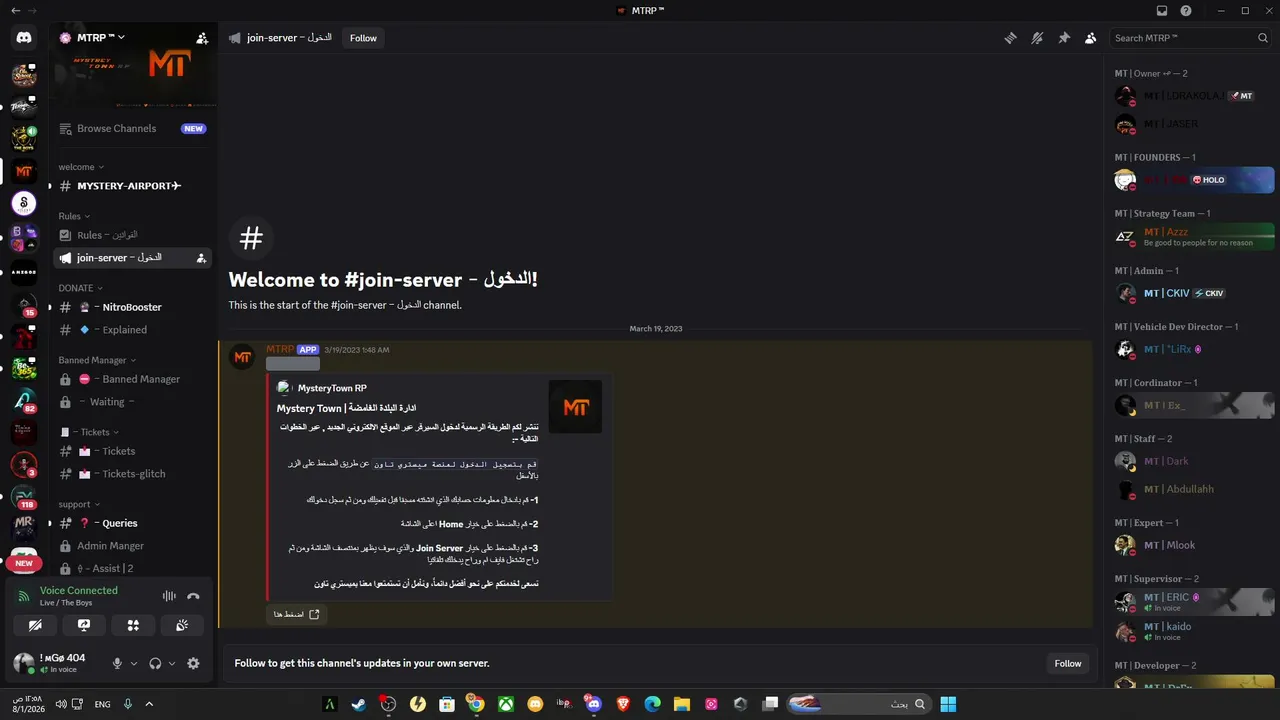The image size is (1280, 720).
Task: Collapse the Rules category
Action: pyautogui.click(x=74, y=216)
